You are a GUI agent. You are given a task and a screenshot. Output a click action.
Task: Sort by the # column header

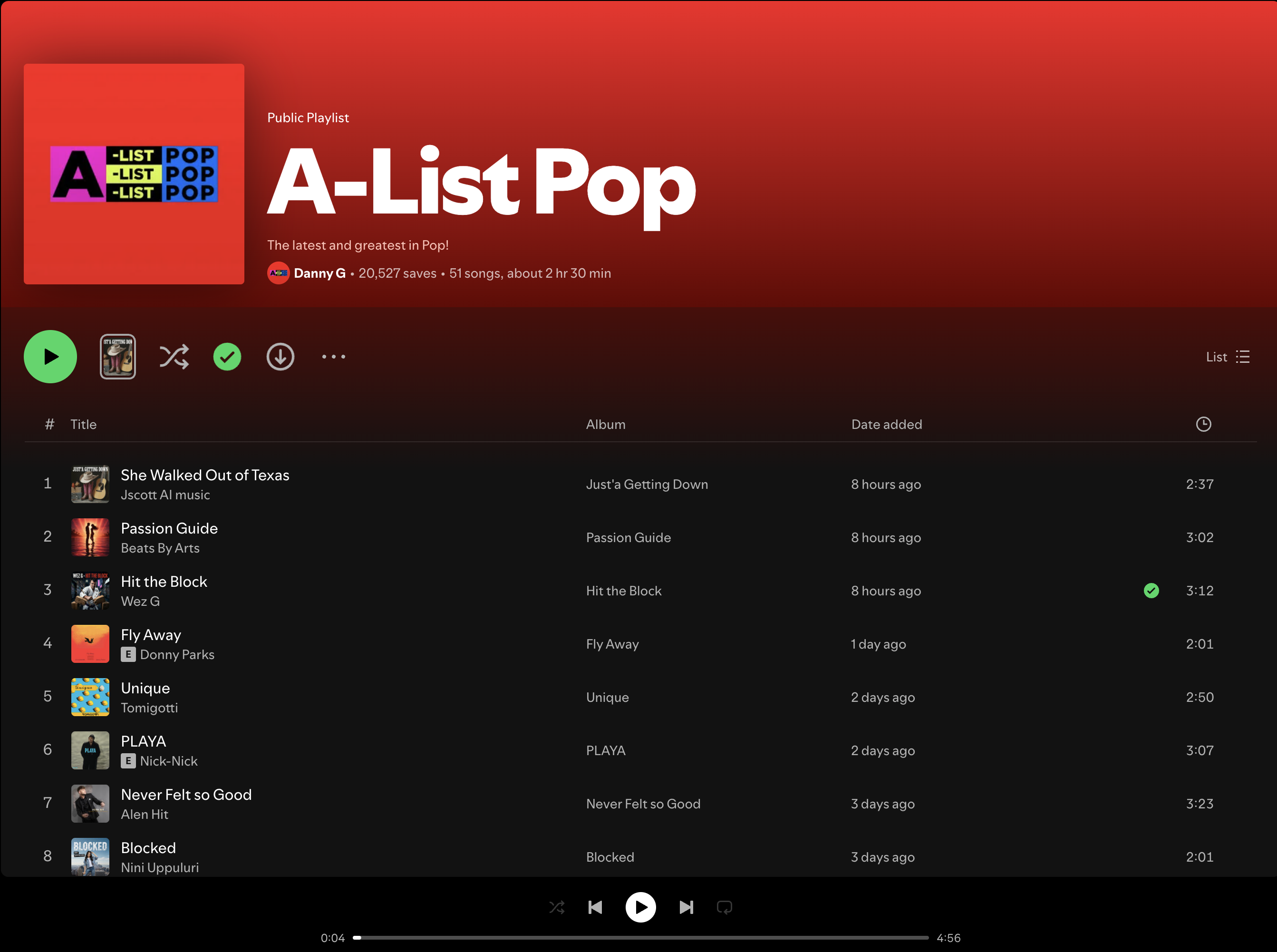click(x=49, y=424)
